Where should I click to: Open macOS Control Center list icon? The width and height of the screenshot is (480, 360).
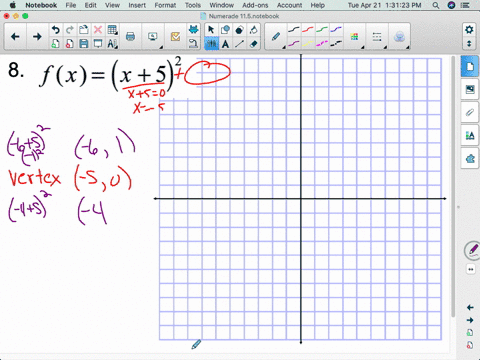(x=465, y=5)
